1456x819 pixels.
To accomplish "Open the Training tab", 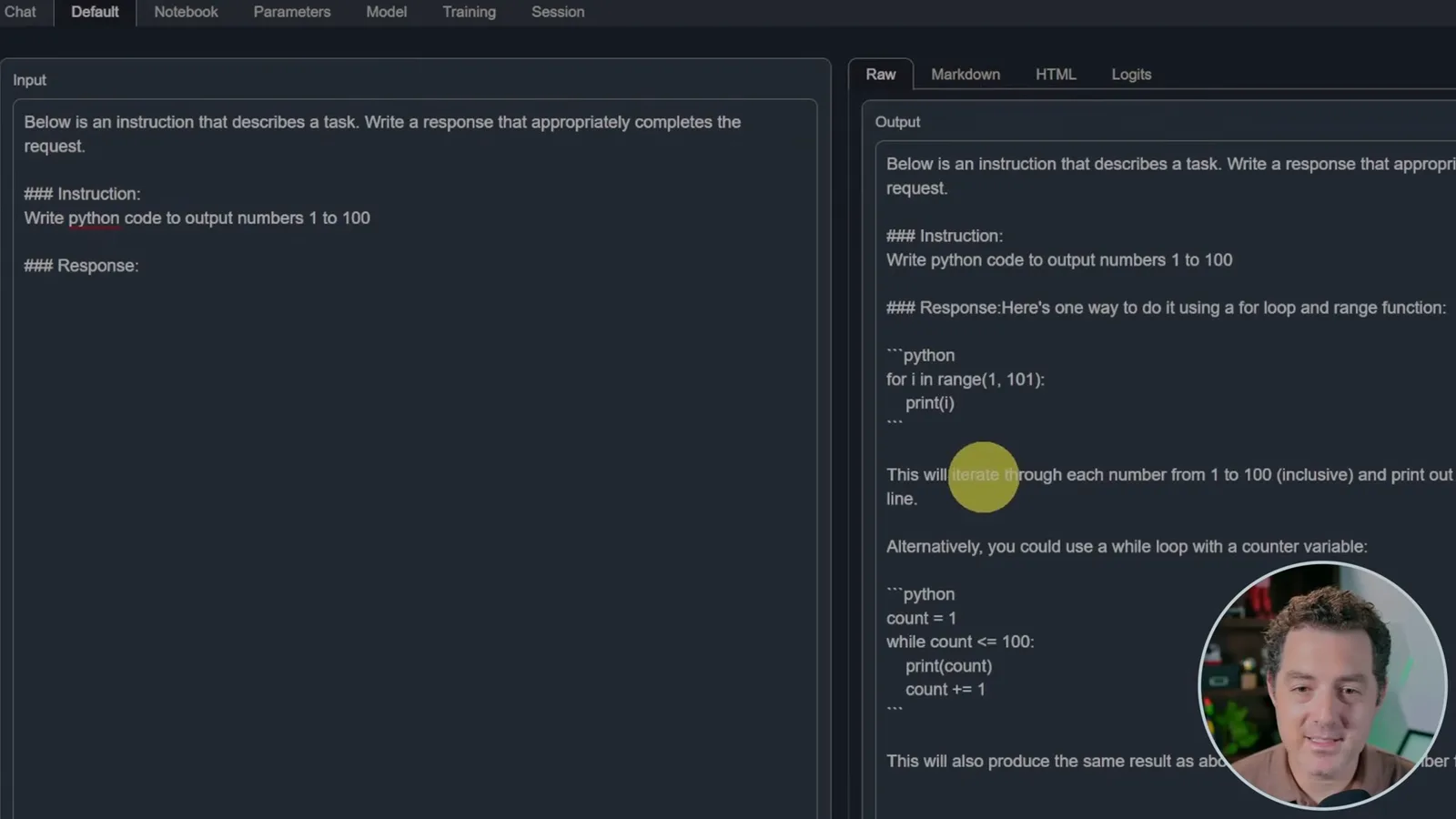I will [470, 12].
